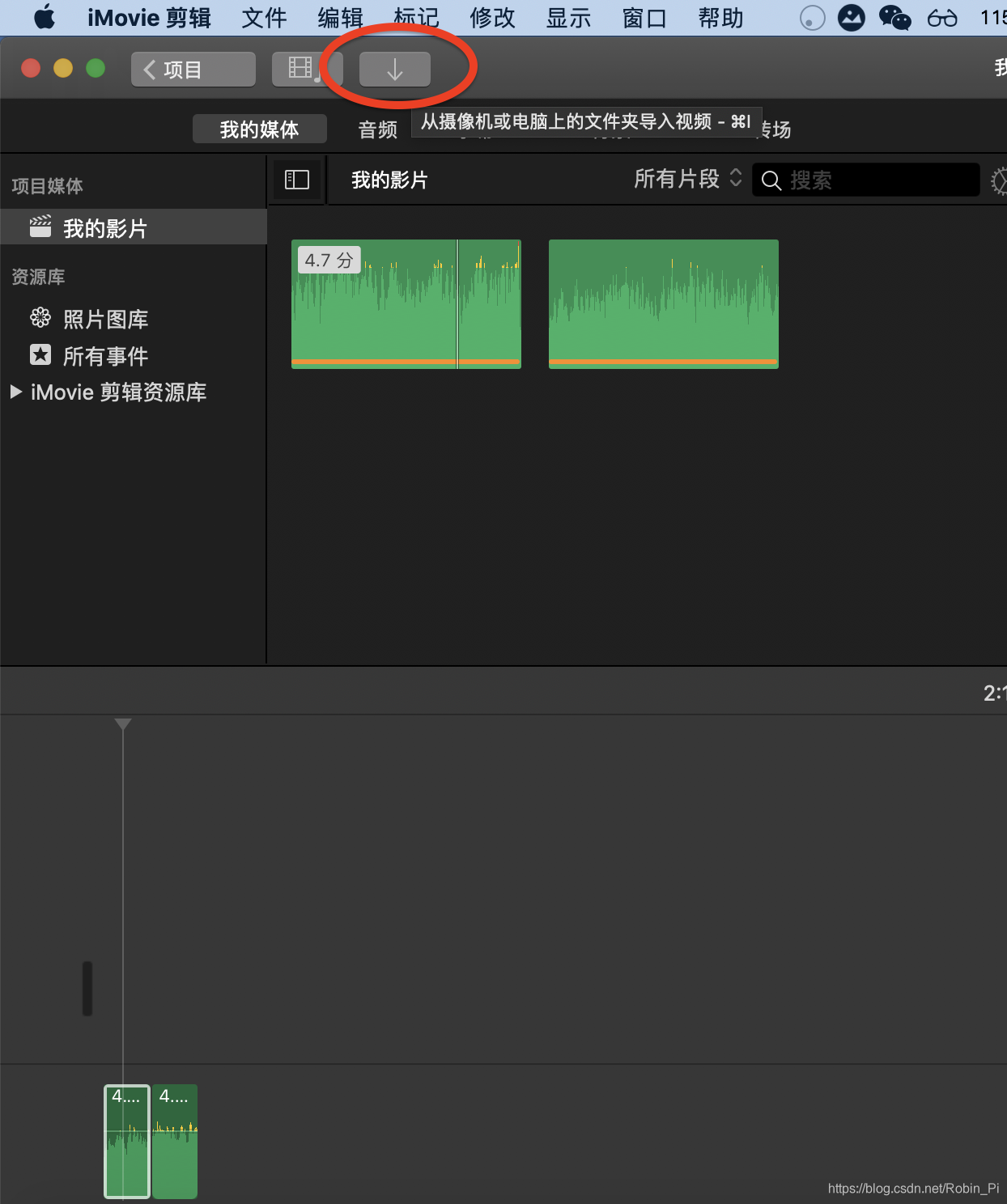Open the Apple menu
This screenshot has width=1007, height=1204.
(44, 17)
